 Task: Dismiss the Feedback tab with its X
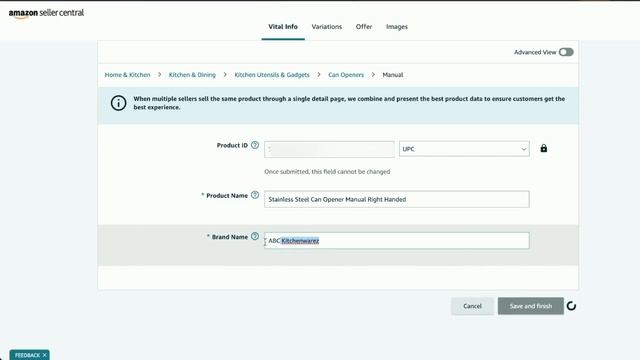click(x=44, y=355)
